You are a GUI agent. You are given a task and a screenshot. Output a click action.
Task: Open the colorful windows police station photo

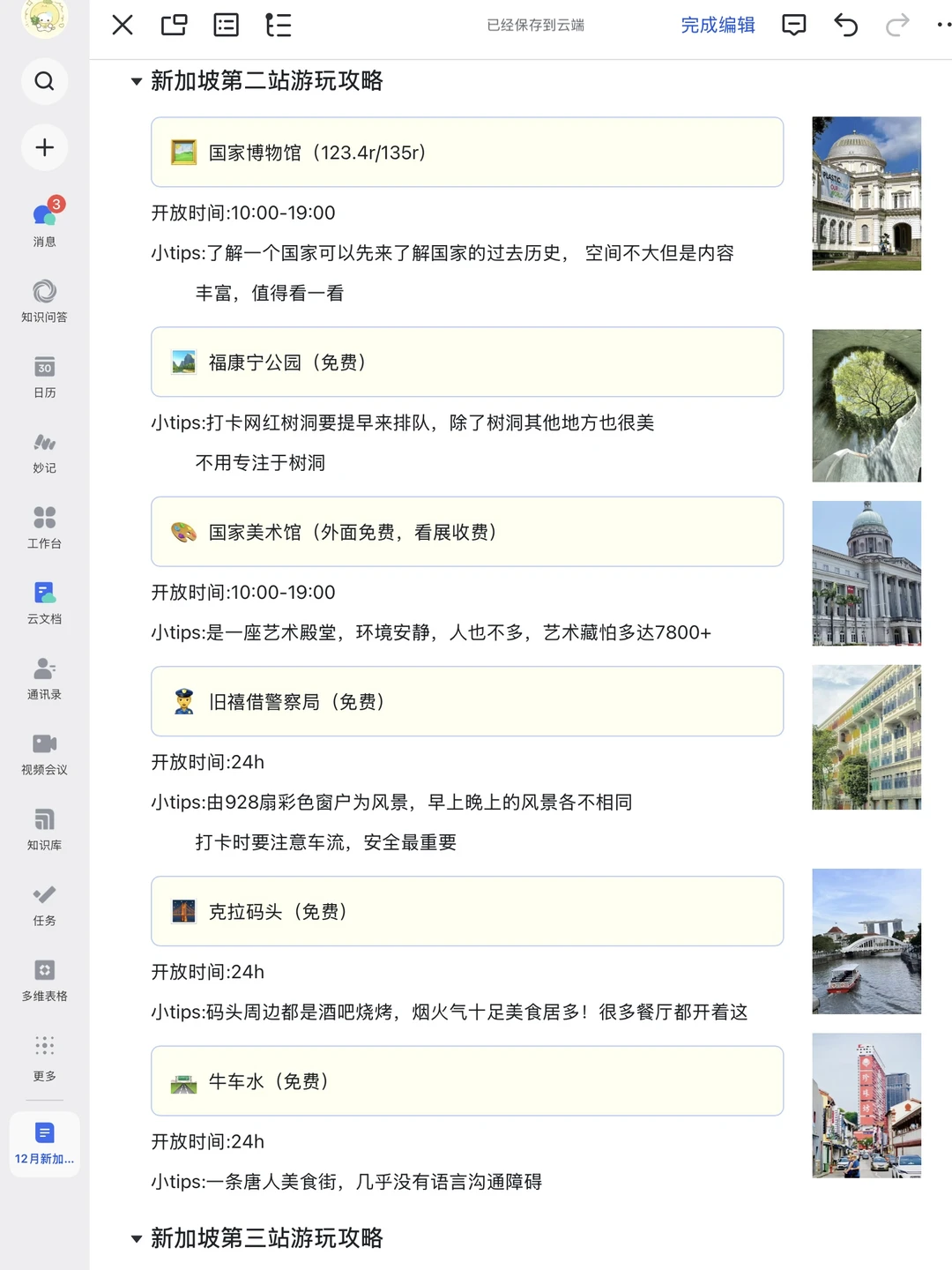pyautogui.click(x=866, y=737)
